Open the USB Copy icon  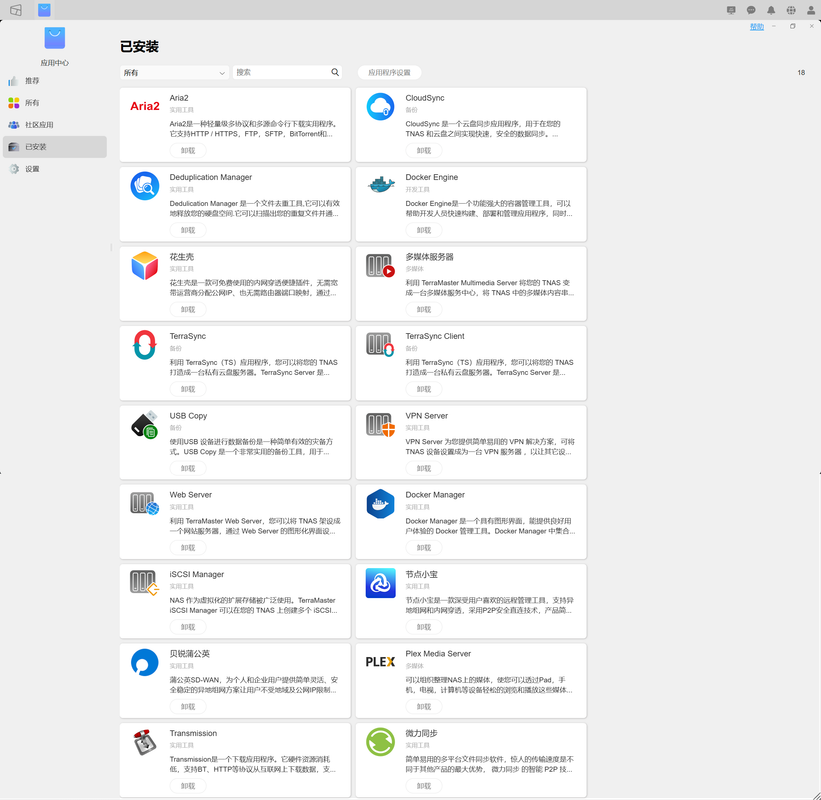(145, 425)
